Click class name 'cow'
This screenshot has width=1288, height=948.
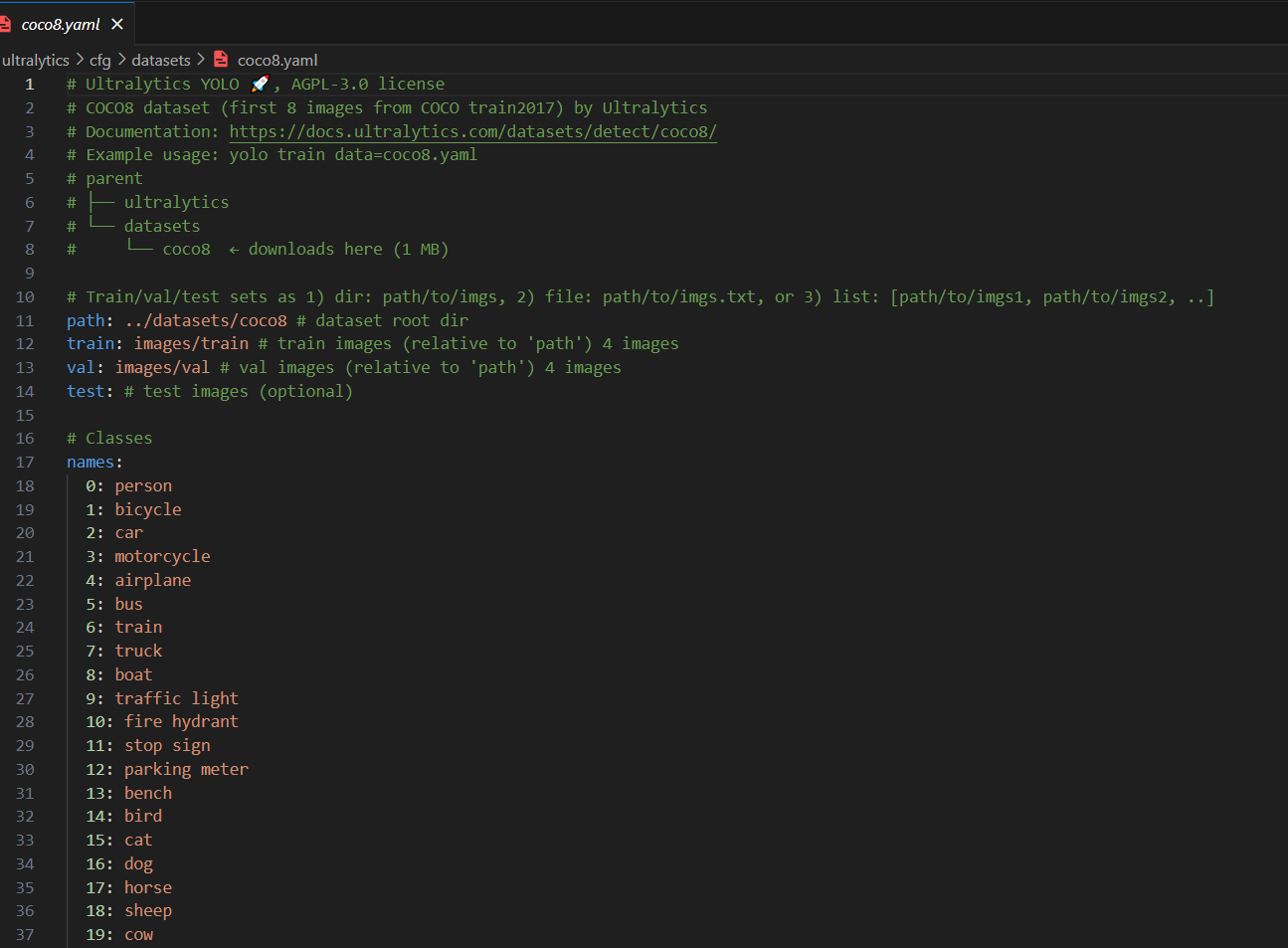pos(138,935)
